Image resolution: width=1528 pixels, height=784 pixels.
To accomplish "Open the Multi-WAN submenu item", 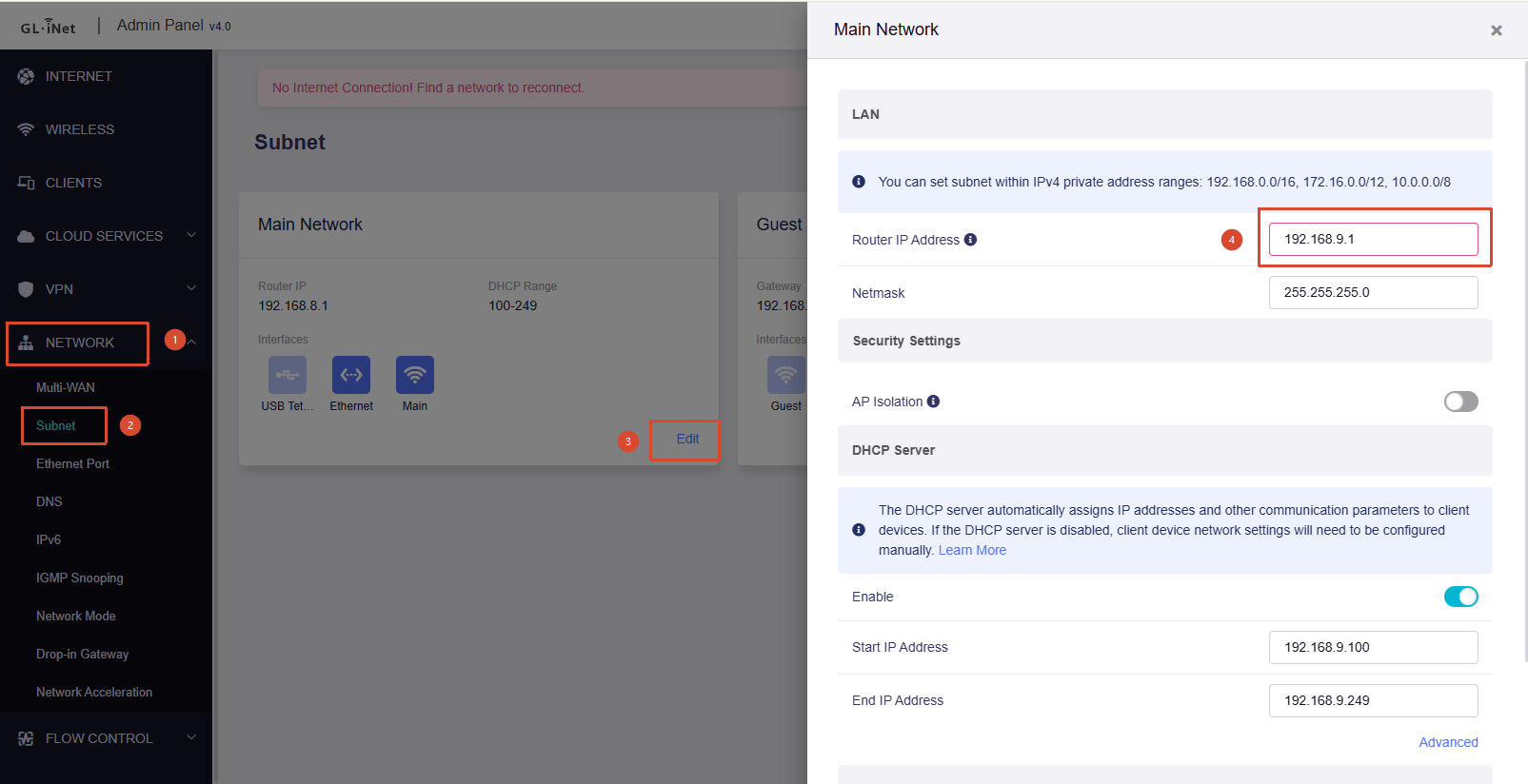I will (x=66, y=387).
